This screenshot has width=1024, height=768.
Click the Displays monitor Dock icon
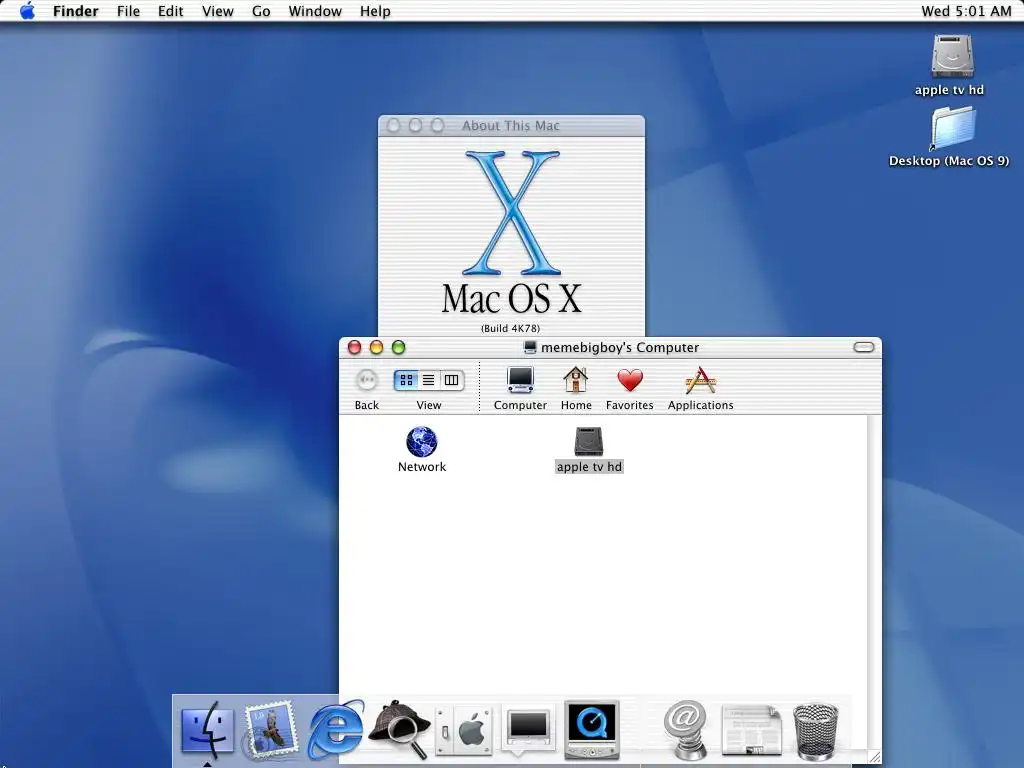pyautogui.click(x=528, y=729)
